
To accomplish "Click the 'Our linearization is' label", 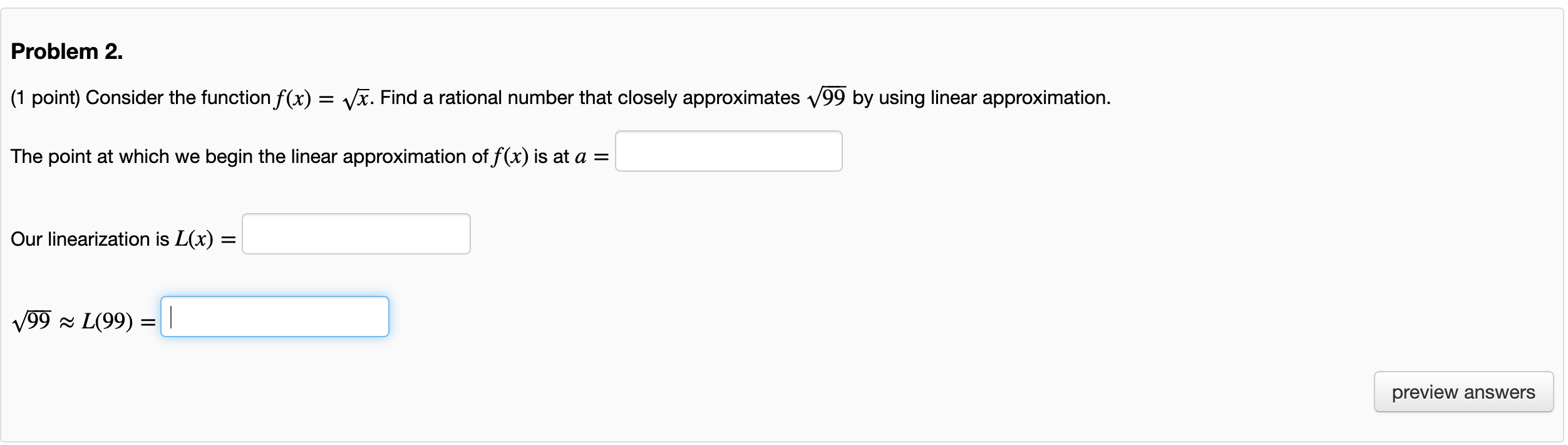I will pos(90,239).
